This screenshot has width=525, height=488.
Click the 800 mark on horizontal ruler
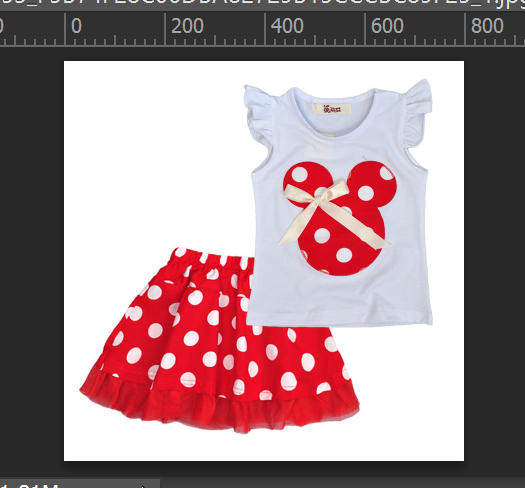tap(487, 26)
